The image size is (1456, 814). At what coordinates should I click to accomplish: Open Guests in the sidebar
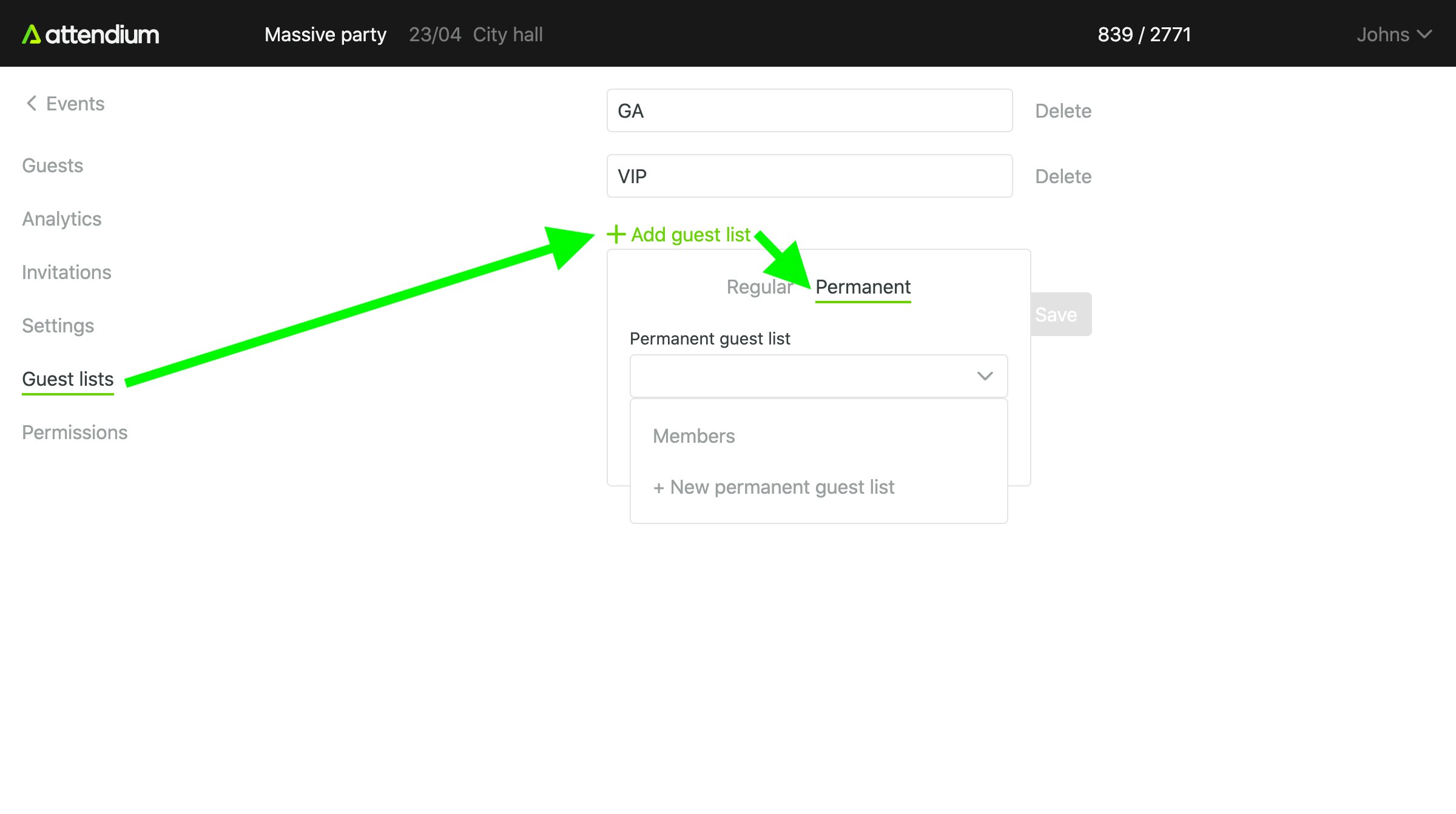(53, 166)
